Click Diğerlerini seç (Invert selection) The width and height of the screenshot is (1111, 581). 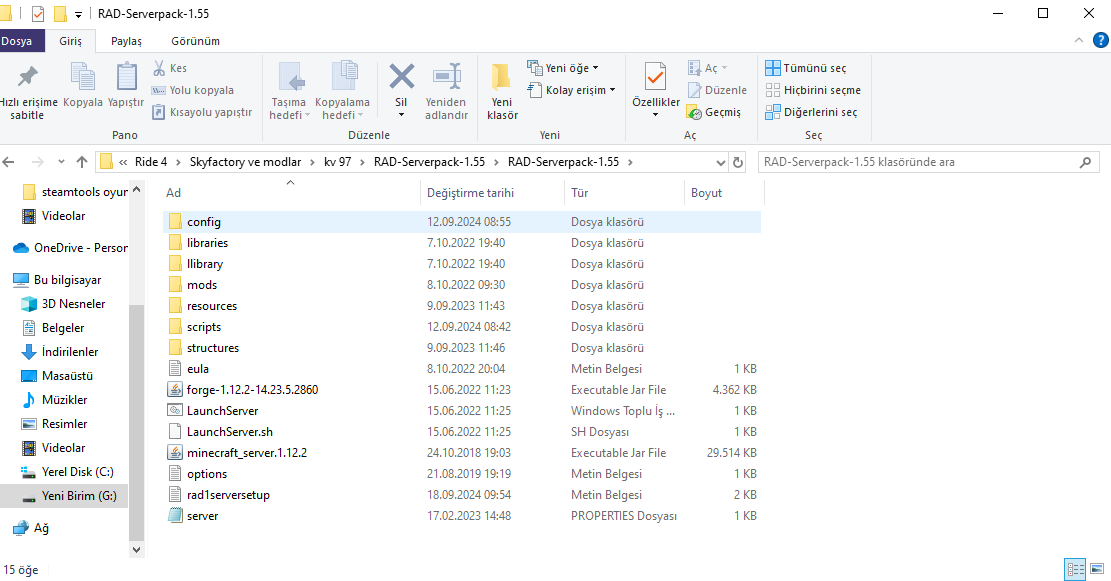[x=811, y=112]
